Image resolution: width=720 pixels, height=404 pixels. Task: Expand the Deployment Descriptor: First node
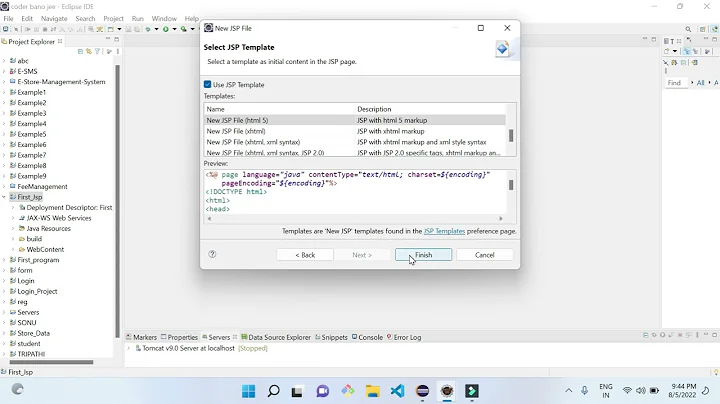[x=13, y=208]
